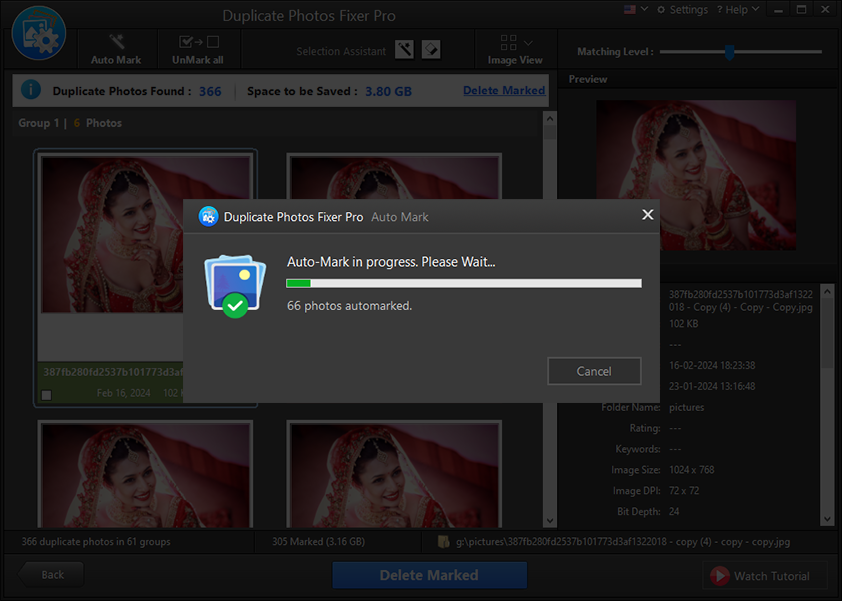
Task: Click the Watch Tutorial button
Action: point(765,576)
